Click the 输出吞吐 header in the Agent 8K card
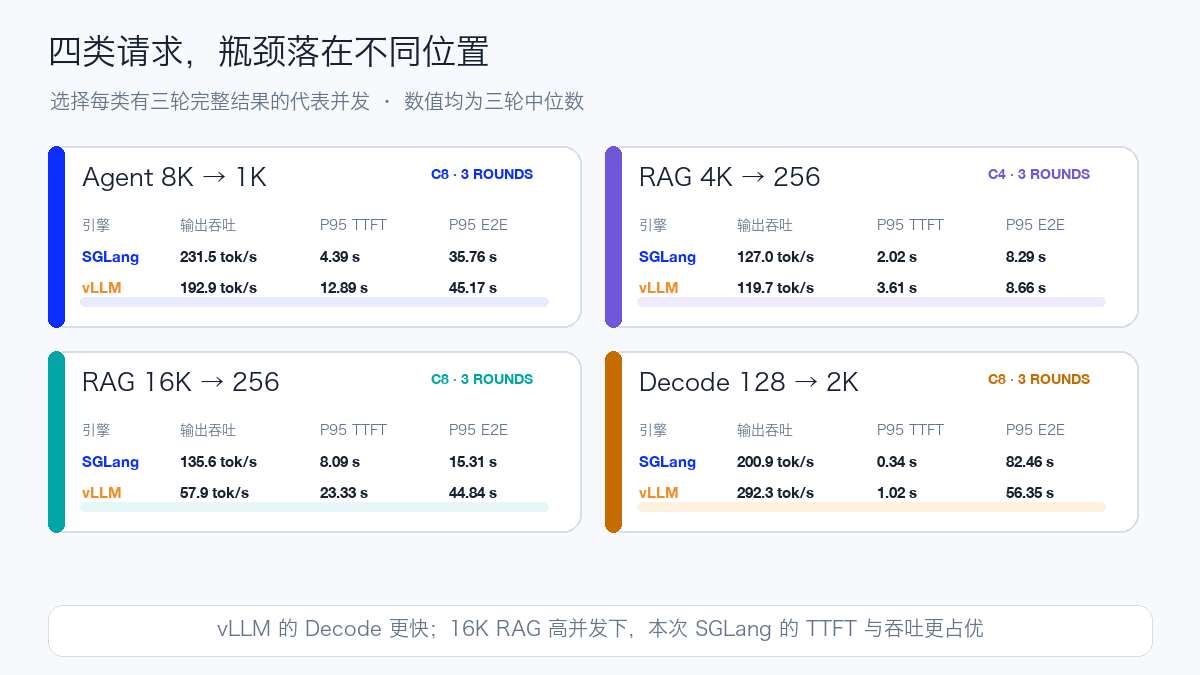The height and width of the screenshot is (675, 1200). point(208,225)
